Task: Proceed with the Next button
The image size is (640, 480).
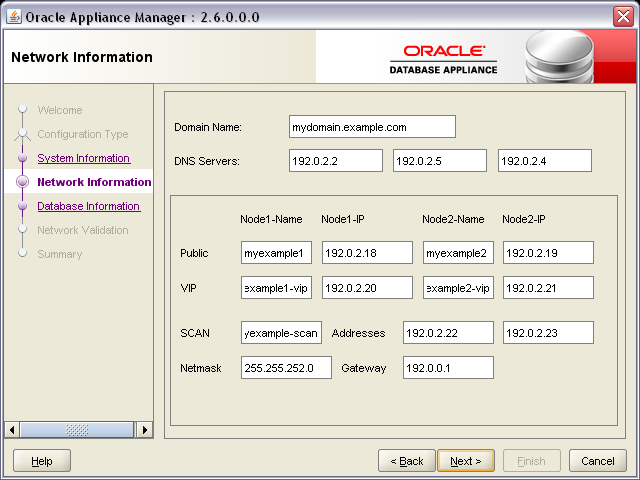Action: click(x=466, y=461)
